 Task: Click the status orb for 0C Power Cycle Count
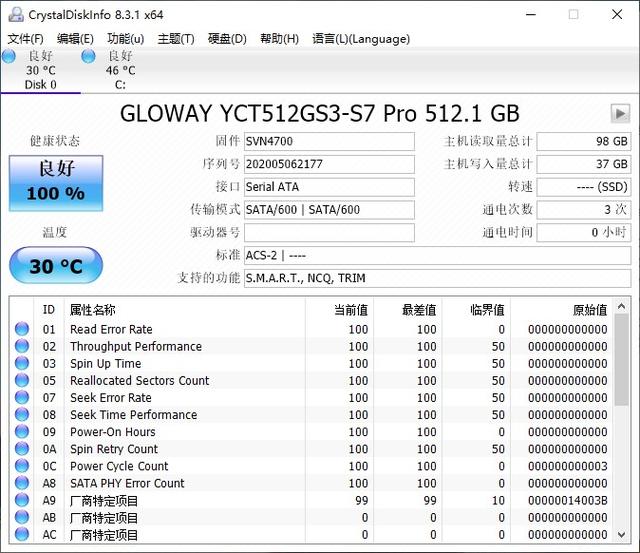(x=22, y=466)
